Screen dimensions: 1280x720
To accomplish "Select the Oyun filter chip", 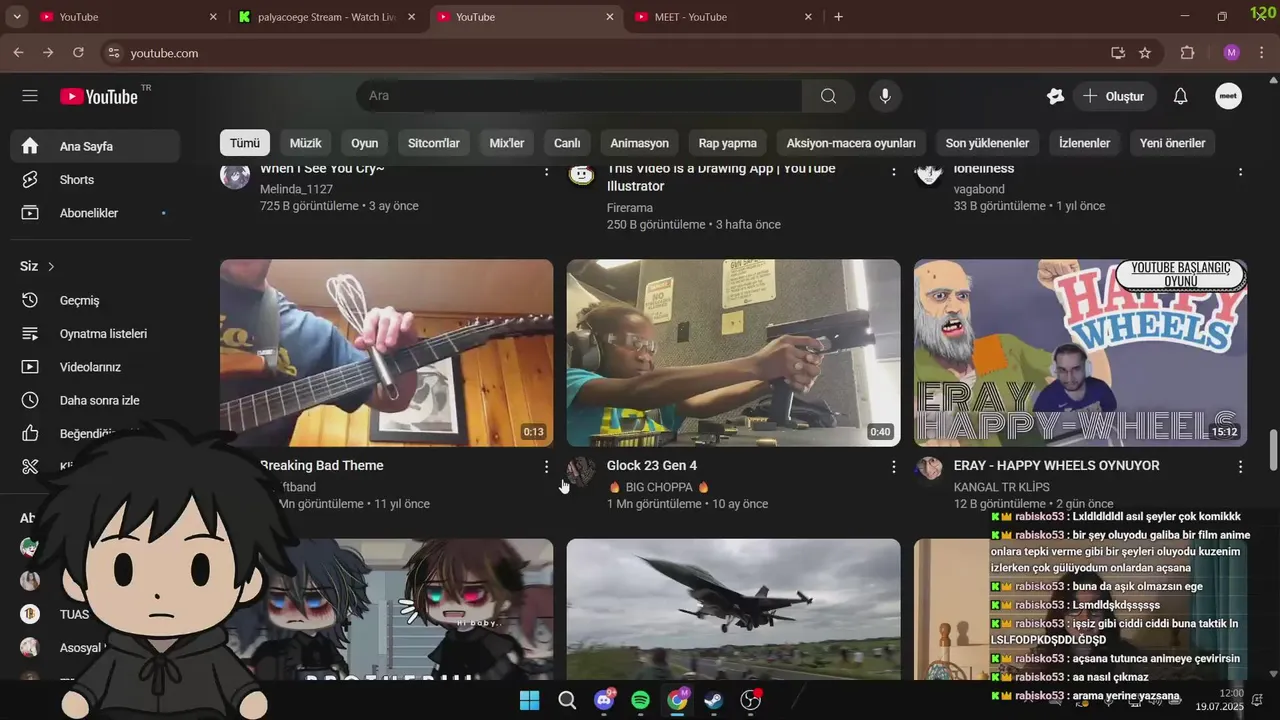I will (x=365, y=143).
